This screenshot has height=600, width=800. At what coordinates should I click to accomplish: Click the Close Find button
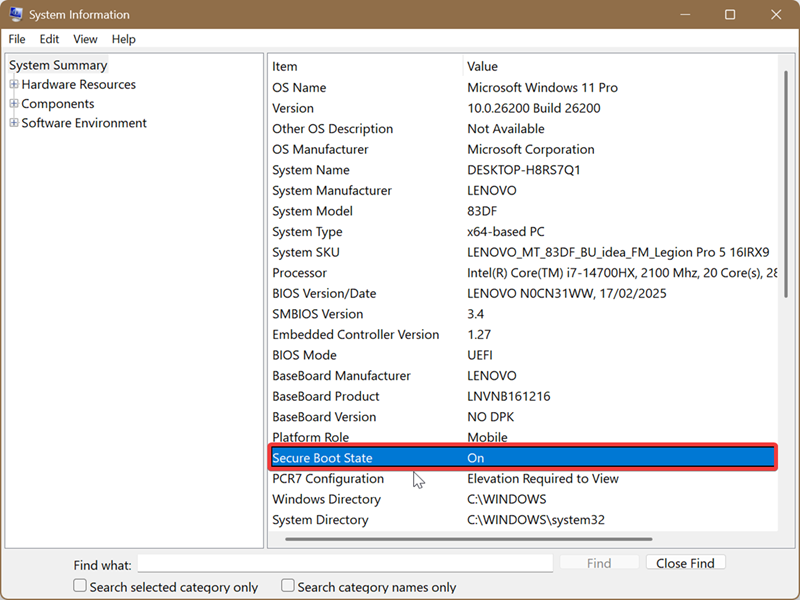(685, 563)
